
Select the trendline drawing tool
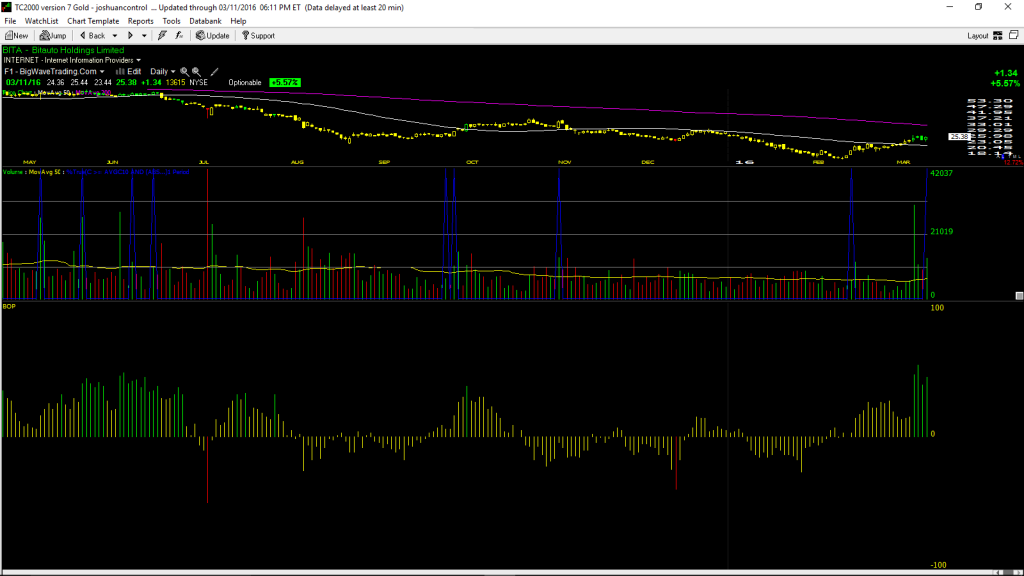(x=214, y=72)
